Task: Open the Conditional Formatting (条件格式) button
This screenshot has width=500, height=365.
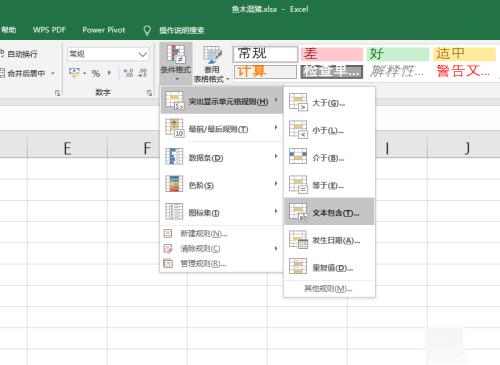Action: (176, 63)
